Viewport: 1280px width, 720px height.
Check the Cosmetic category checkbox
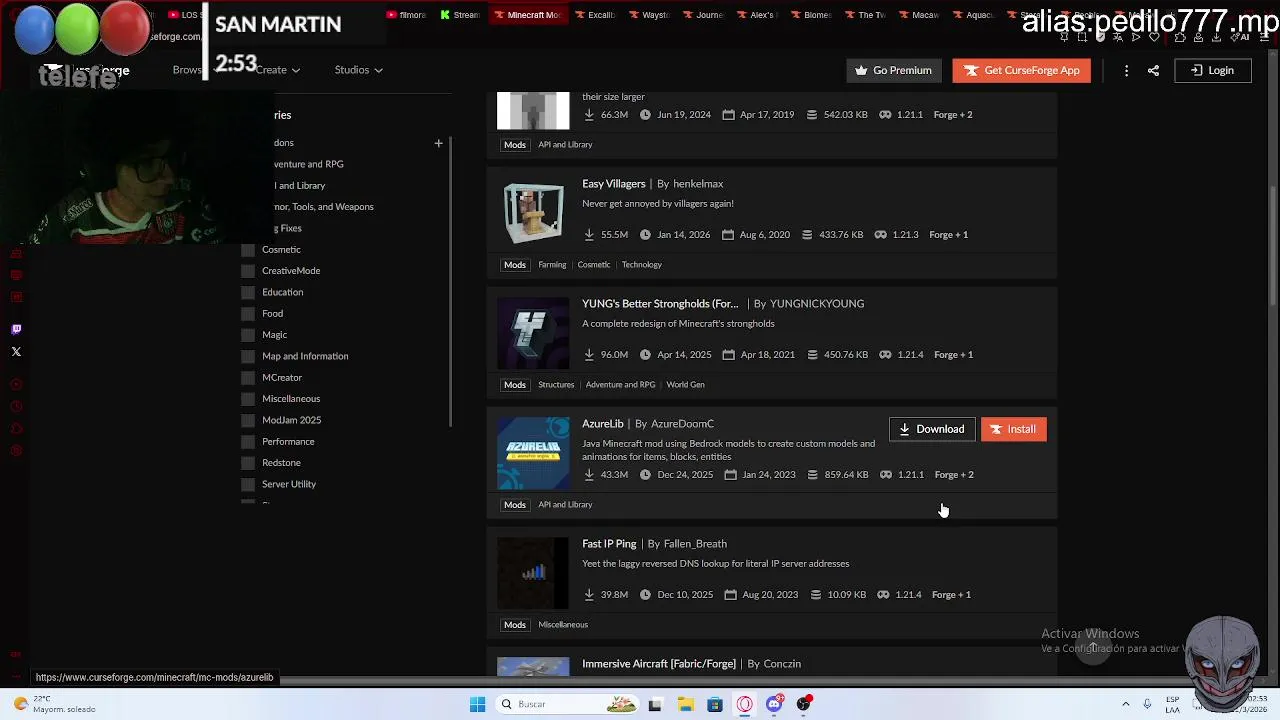(248, 249)
